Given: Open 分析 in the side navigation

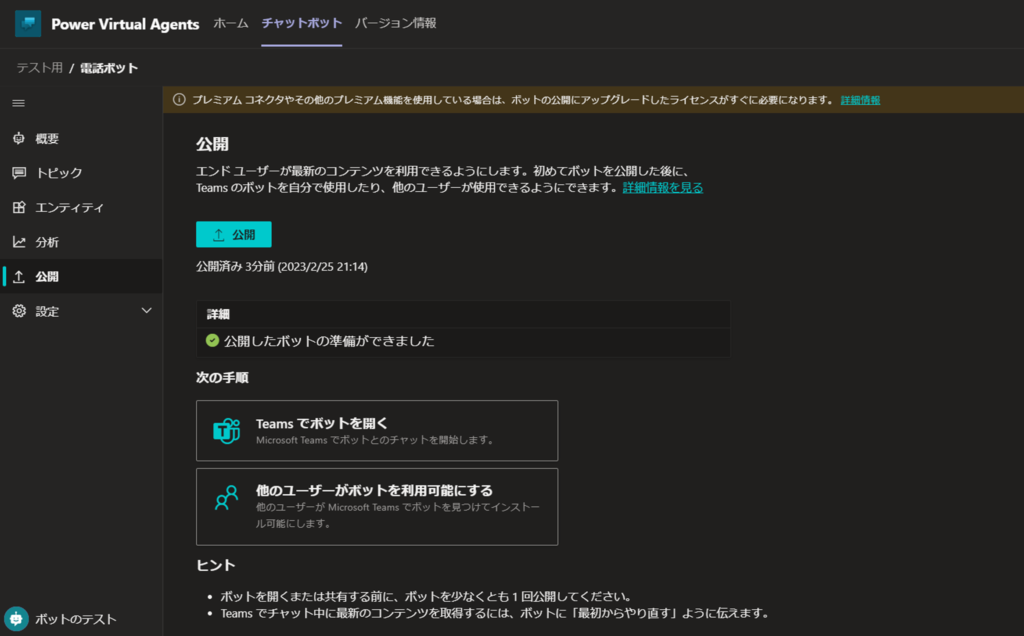Looking at the screenshot, I should click(81, 242).
